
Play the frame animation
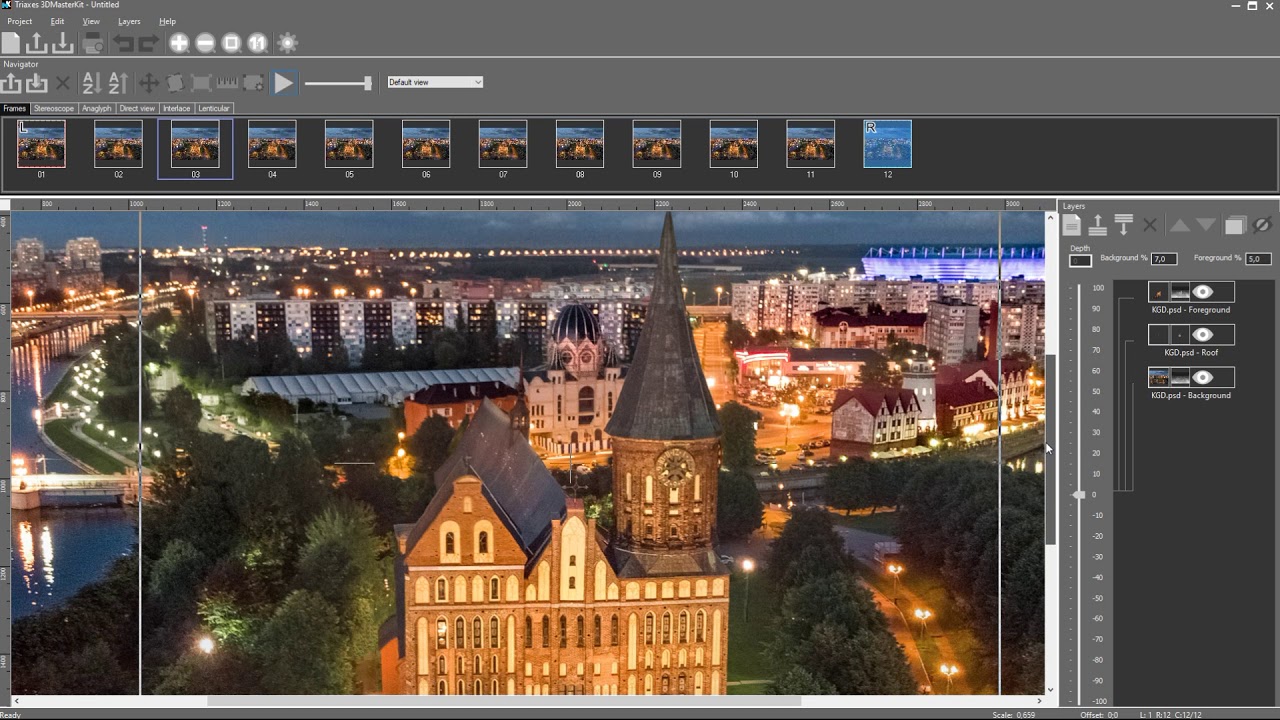284,83
